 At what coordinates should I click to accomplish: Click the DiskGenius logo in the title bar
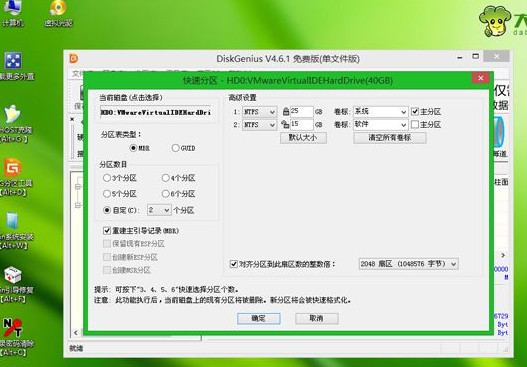[74, 58]
